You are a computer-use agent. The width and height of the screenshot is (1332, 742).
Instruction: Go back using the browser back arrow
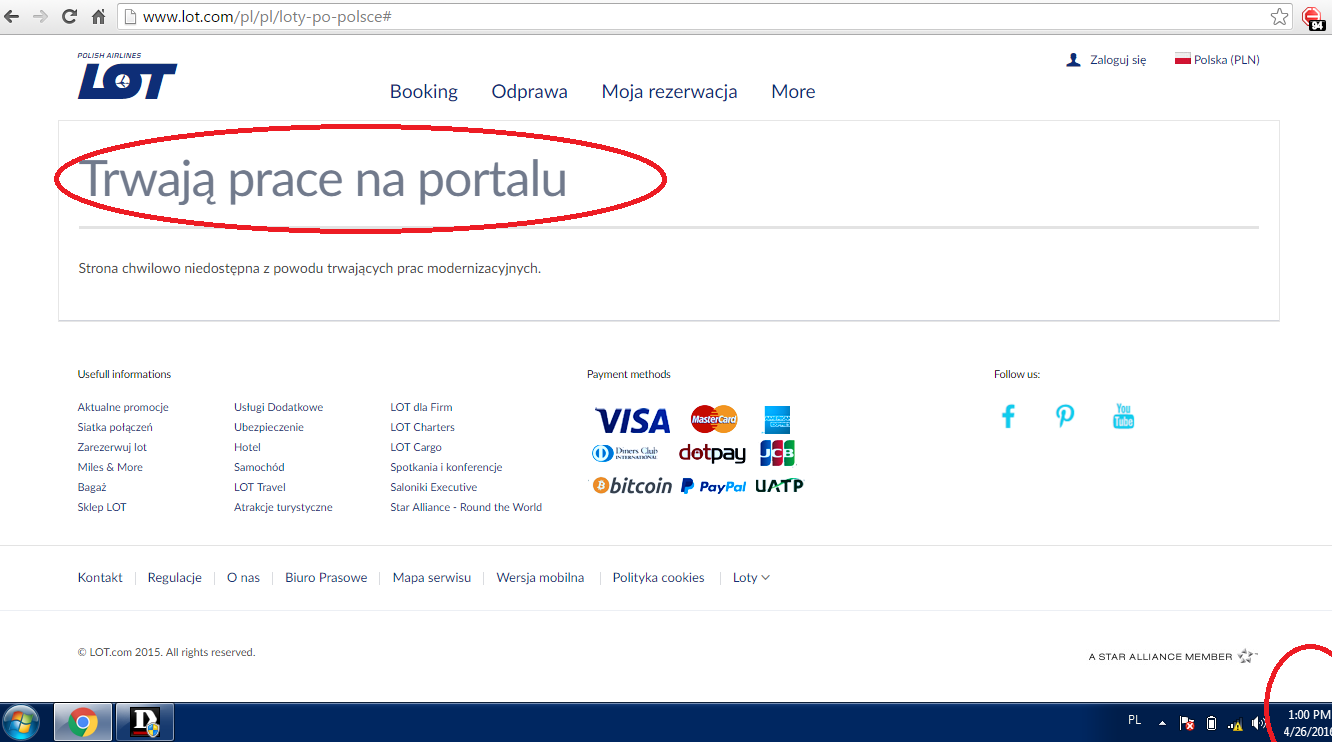tap(14, 17)
